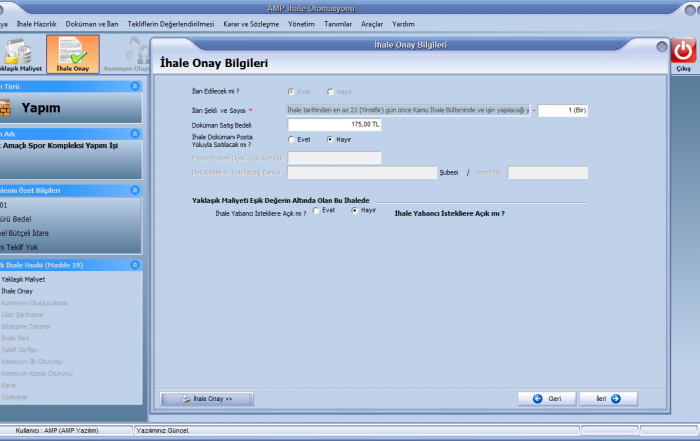Click the Komisyon Oluşturulması toolbar icon
This screenshot has height=441, width=700.
[x=135, y=55]
